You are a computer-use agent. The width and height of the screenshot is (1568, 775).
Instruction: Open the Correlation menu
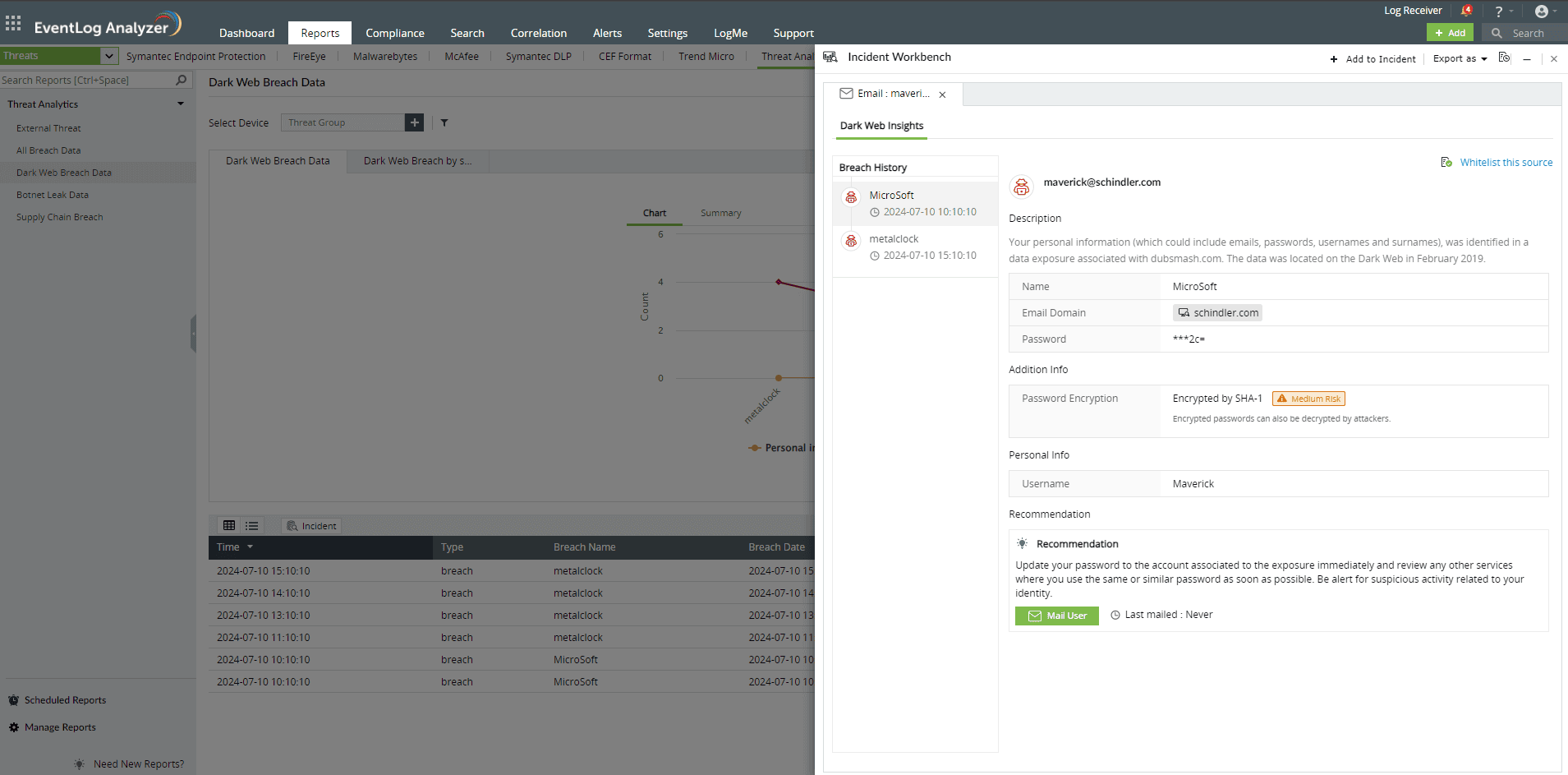[x=538, y=33]
